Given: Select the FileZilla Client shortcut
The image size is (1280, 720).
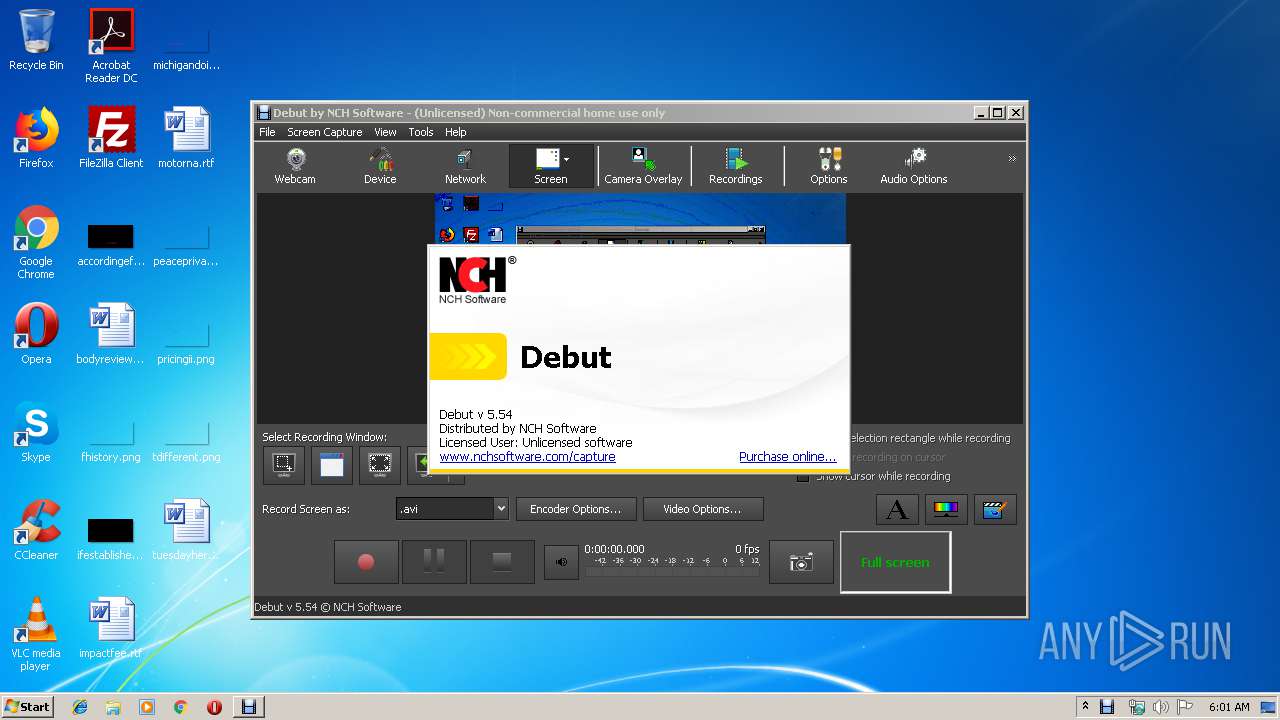Looking at the screenshot, I should coord(111,138).
